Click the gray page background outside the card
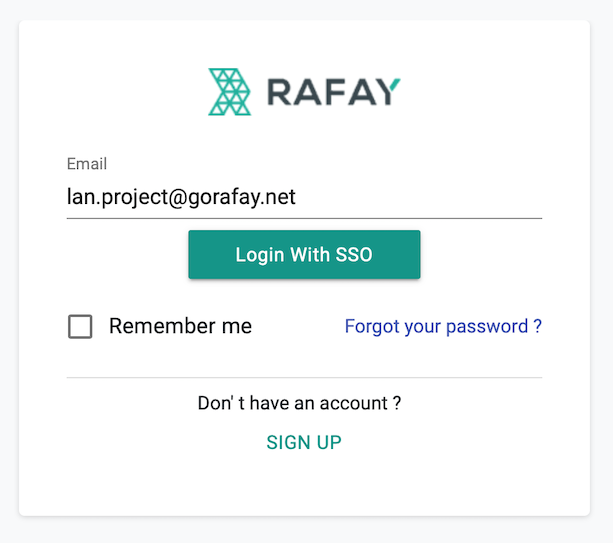 306,530
